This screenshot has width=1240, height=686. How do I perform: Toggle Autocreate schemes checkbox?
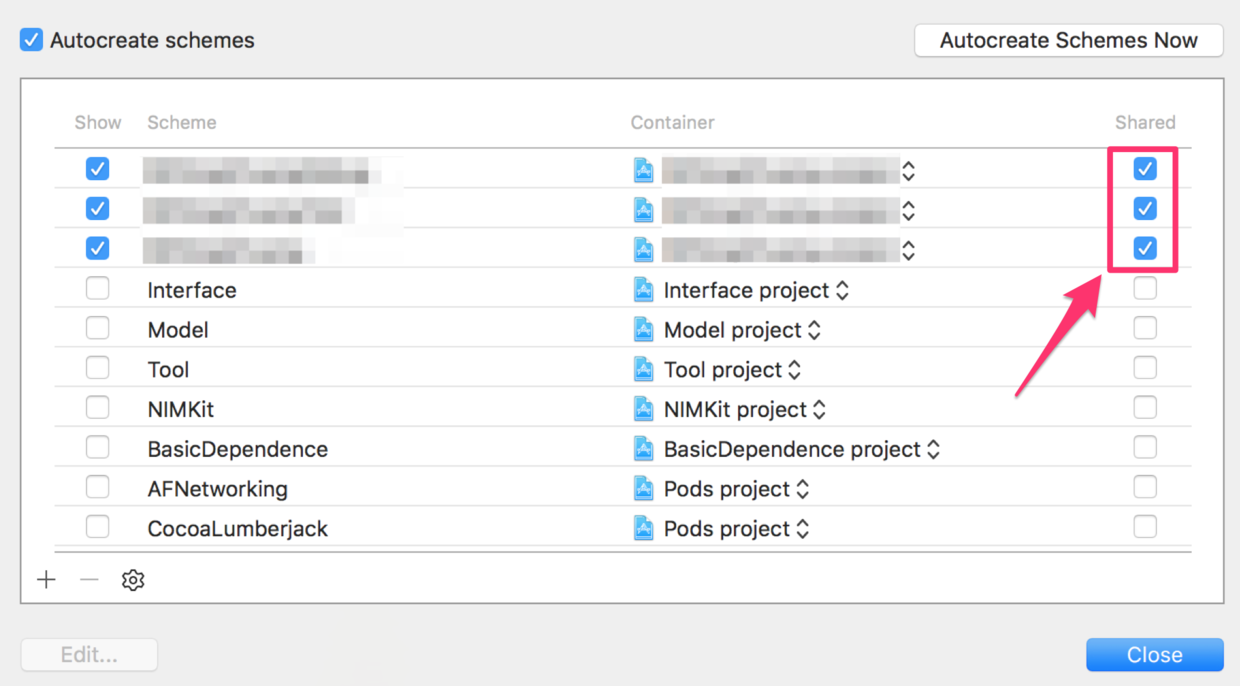[x=32, y=40]
